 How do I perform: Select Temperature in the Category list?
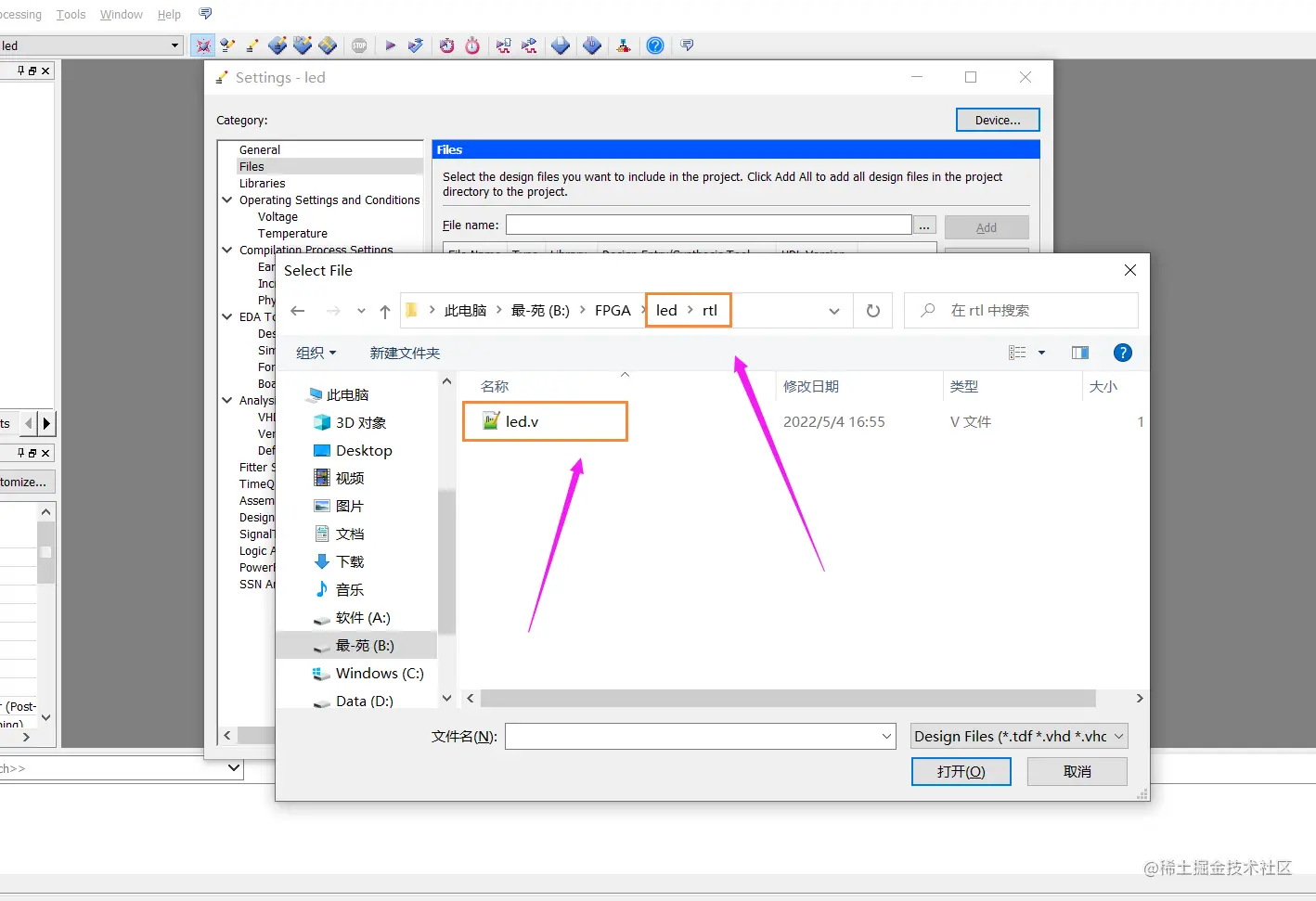pyautogui.click(x=292, y=234)
